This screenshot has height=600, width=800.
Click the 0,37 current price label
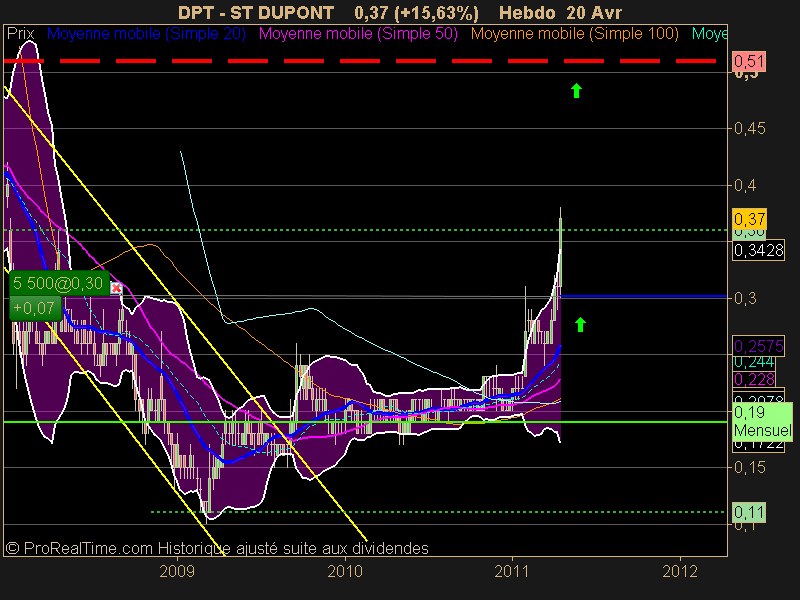point(748,219)
